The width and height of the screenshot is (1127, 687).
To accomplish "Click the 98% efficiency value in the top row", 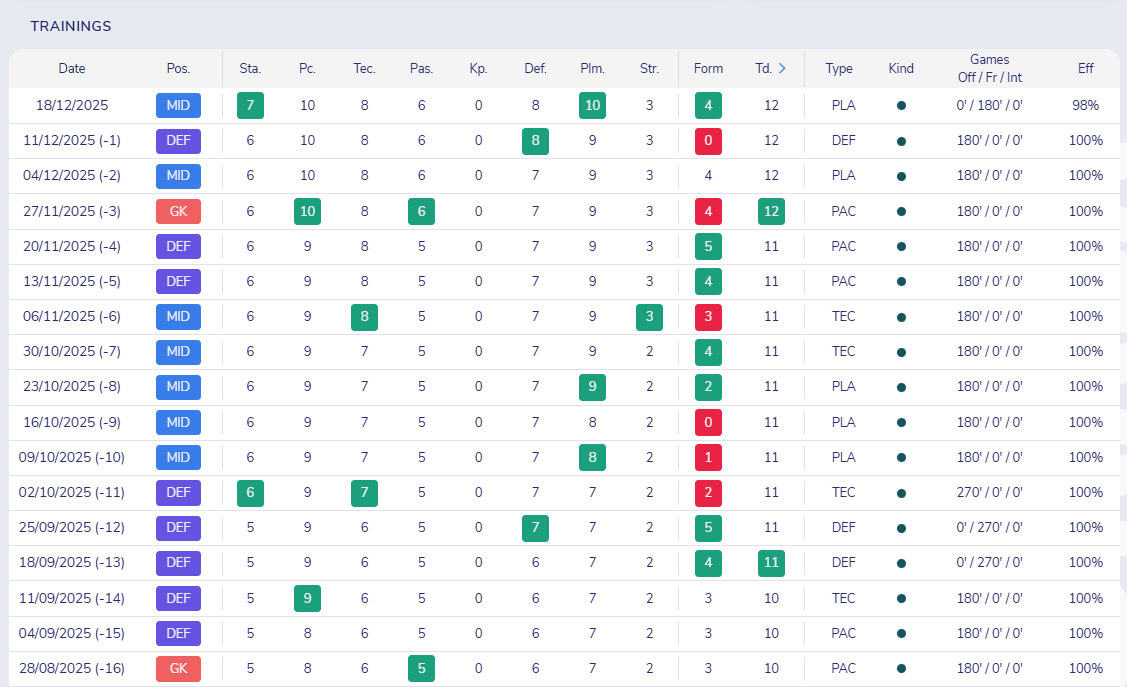I will tap(1085, 106).
